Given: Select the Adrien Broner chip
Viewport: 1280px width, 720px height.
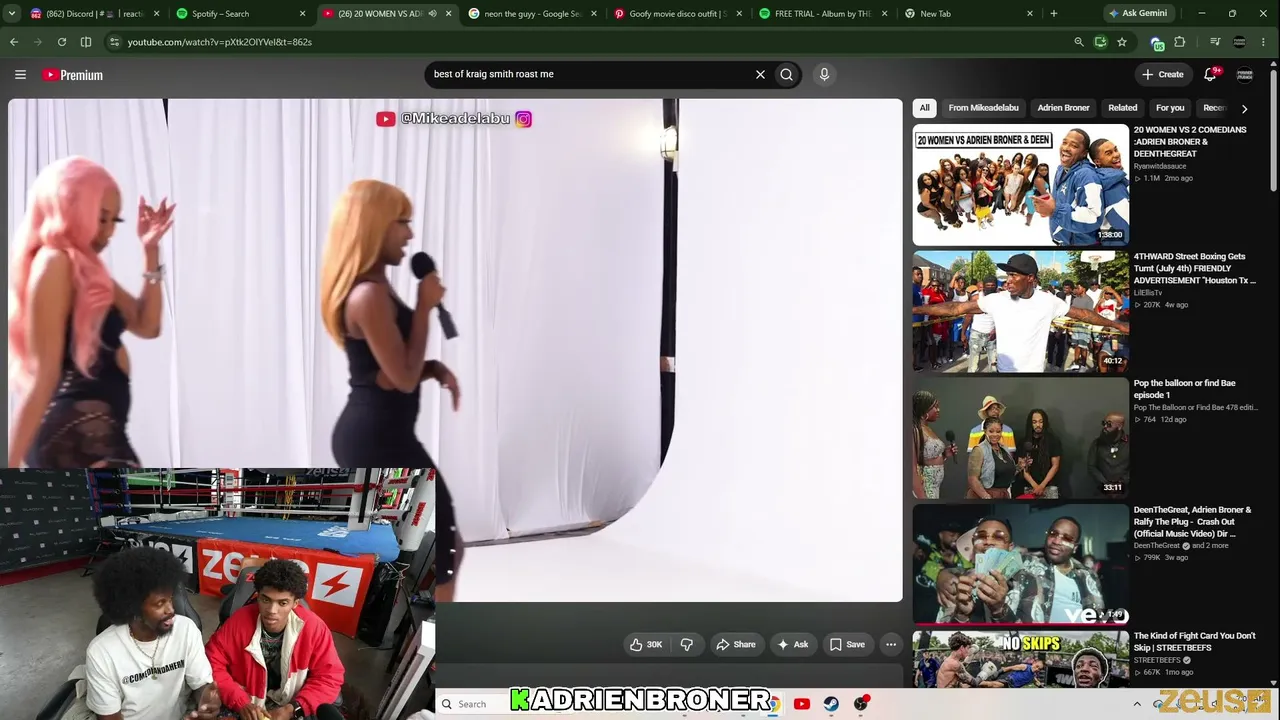Looking at the screenshot, I should pyautogui.click(x=1063, y=108).
